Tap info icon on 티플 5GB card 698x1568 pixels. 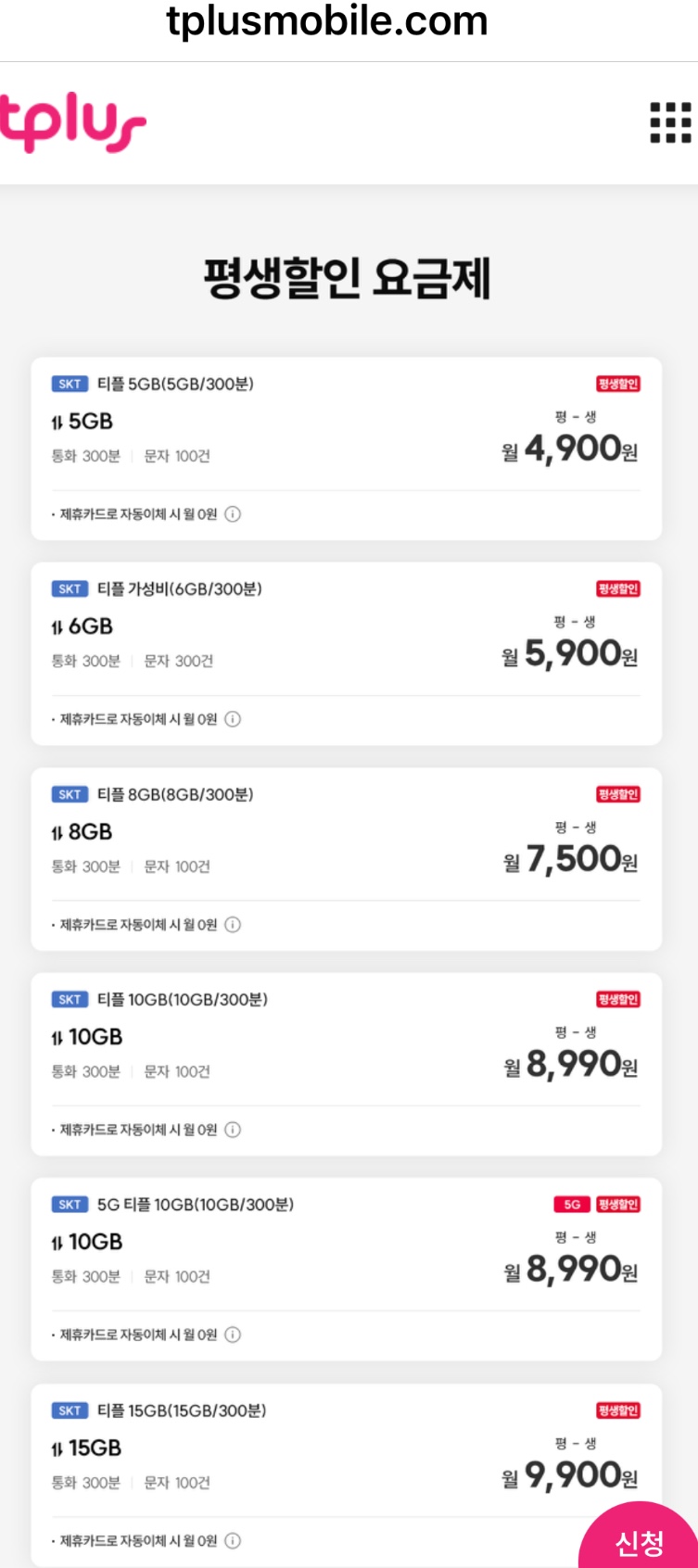point(234,514)
